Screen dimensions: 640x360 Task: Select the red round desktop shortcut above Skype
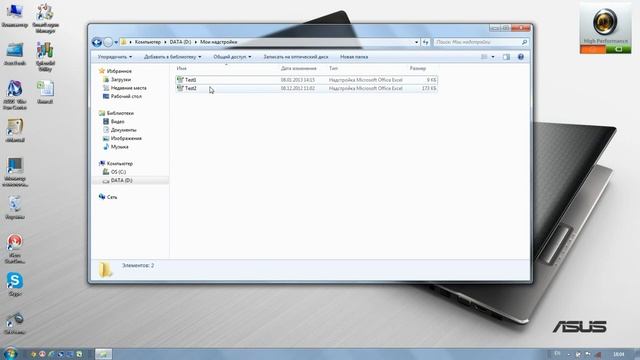pos(15,248)
